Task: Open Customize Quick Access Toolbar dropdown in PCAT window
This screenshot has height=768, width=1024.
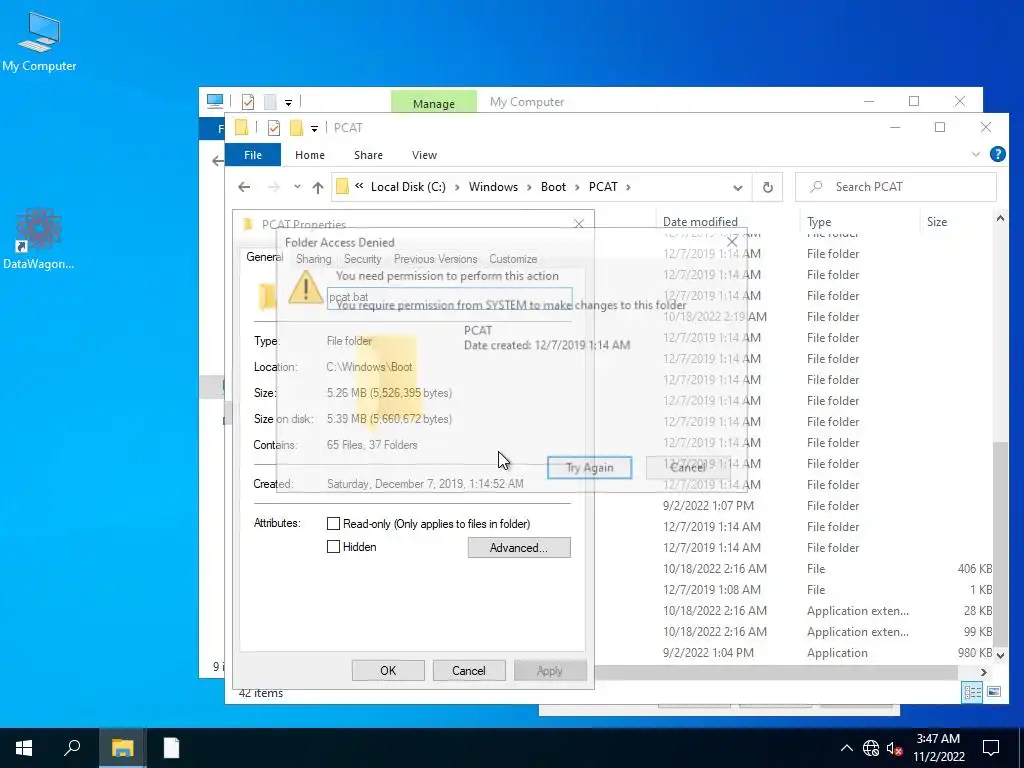Action: coord(314,129)
